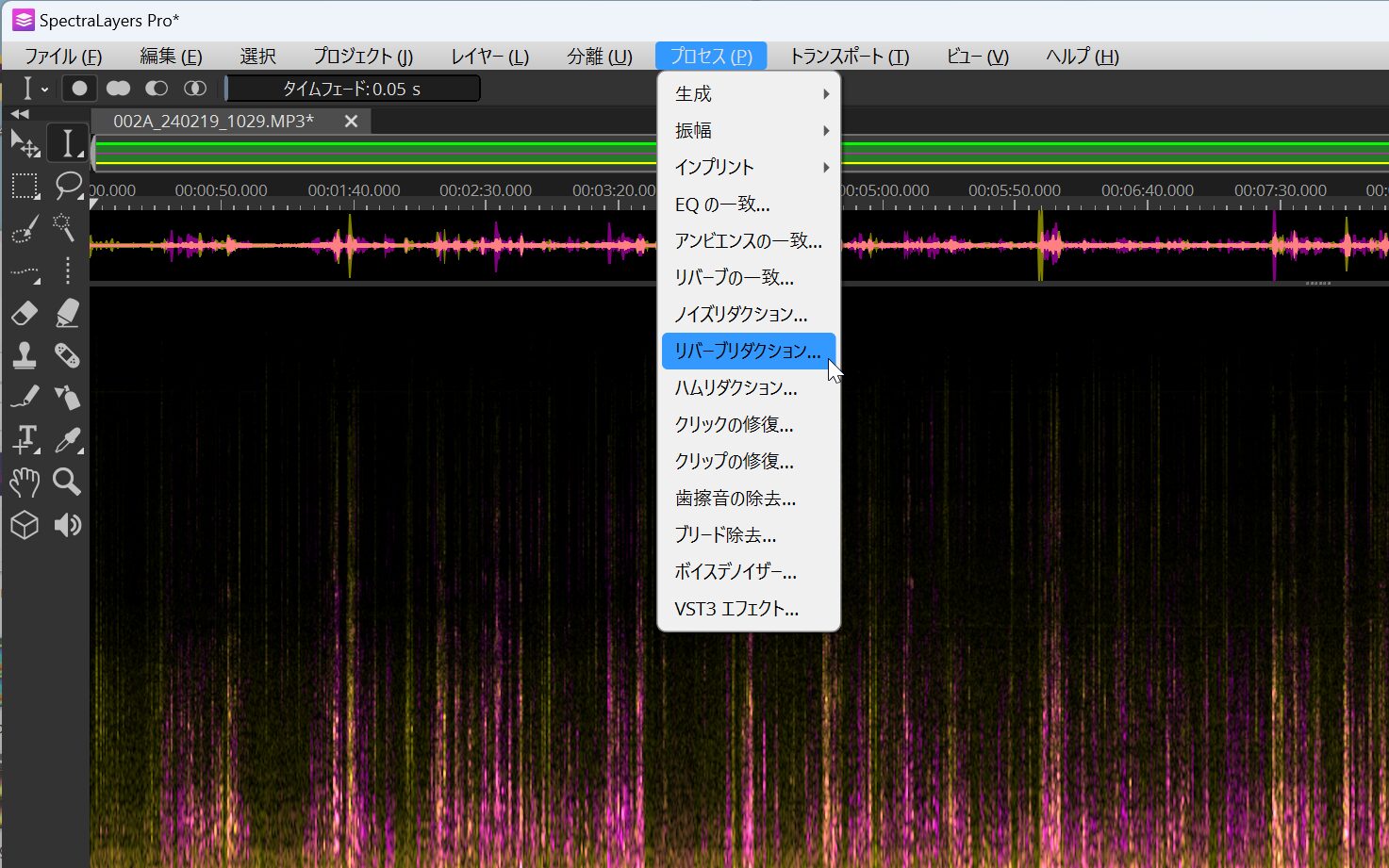
Task: Adjust the タイムフェード slider field
Action: (353, 89)
